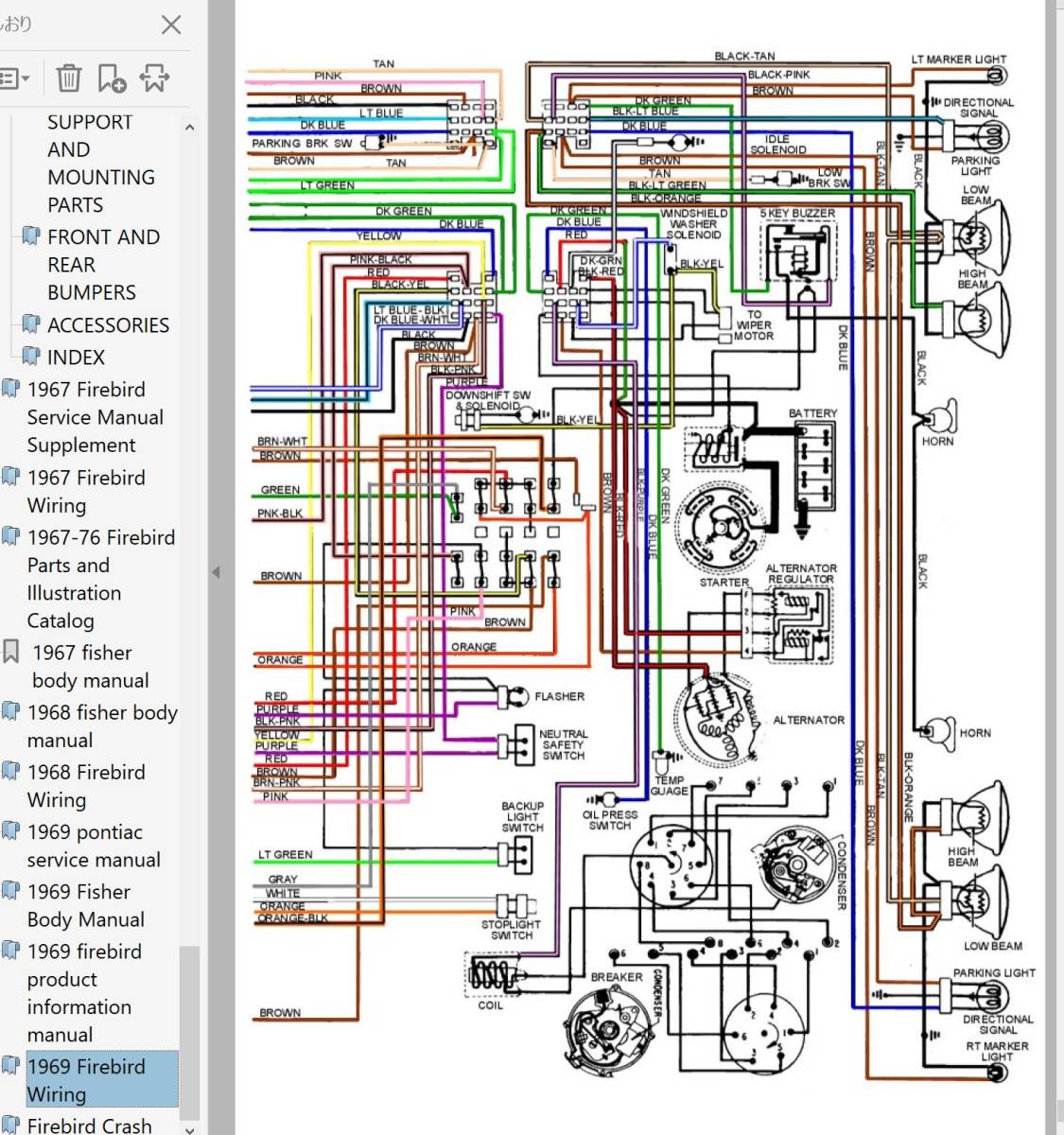The image size is (1064, 1135).
Task: Click the RT MARKER LIGHT label
Action: click(x=998, y=1052)
